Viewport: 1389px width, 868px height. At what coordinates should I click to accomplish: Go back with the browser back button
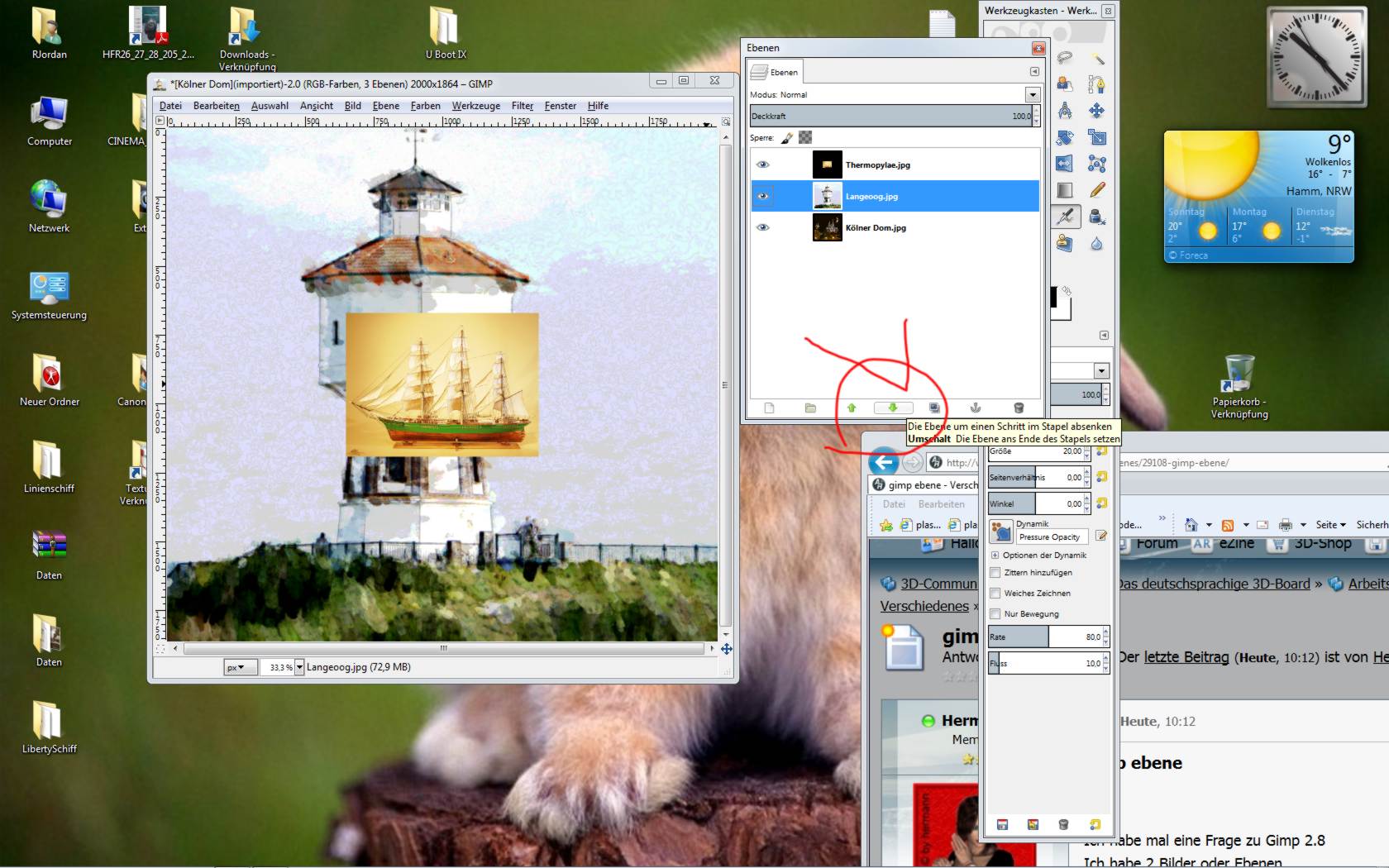point(883,462)
